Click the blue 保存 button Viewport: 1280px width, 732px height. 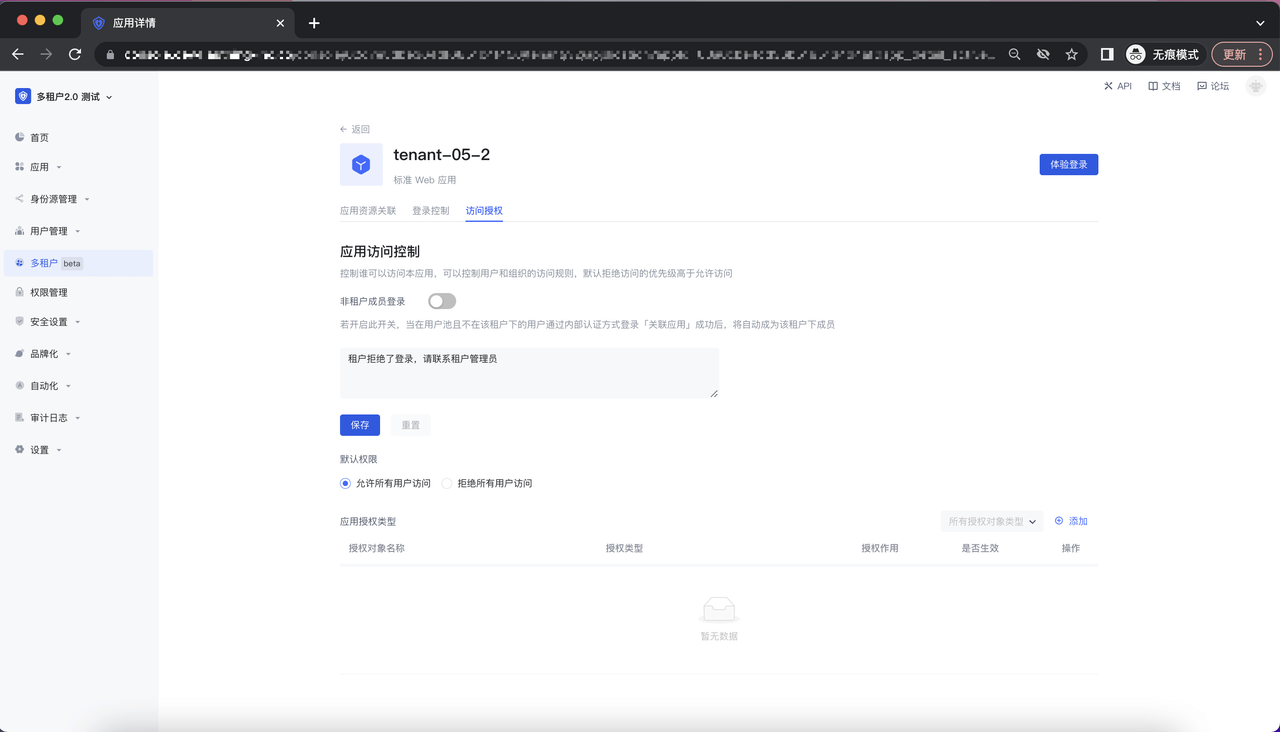click(360, 425)
